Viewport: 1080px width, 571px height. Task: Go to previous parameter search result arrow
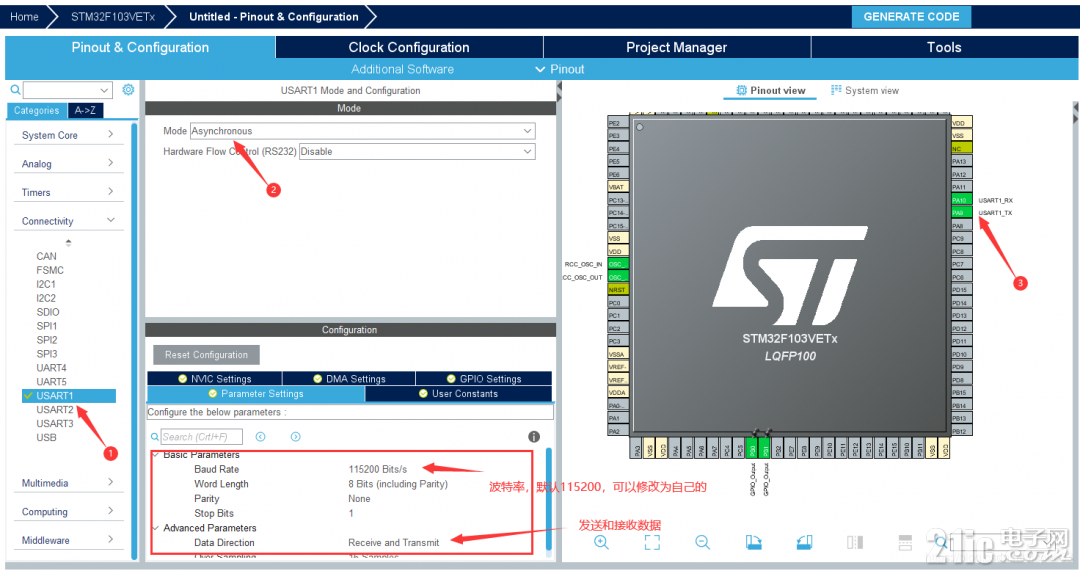point(260,437)
